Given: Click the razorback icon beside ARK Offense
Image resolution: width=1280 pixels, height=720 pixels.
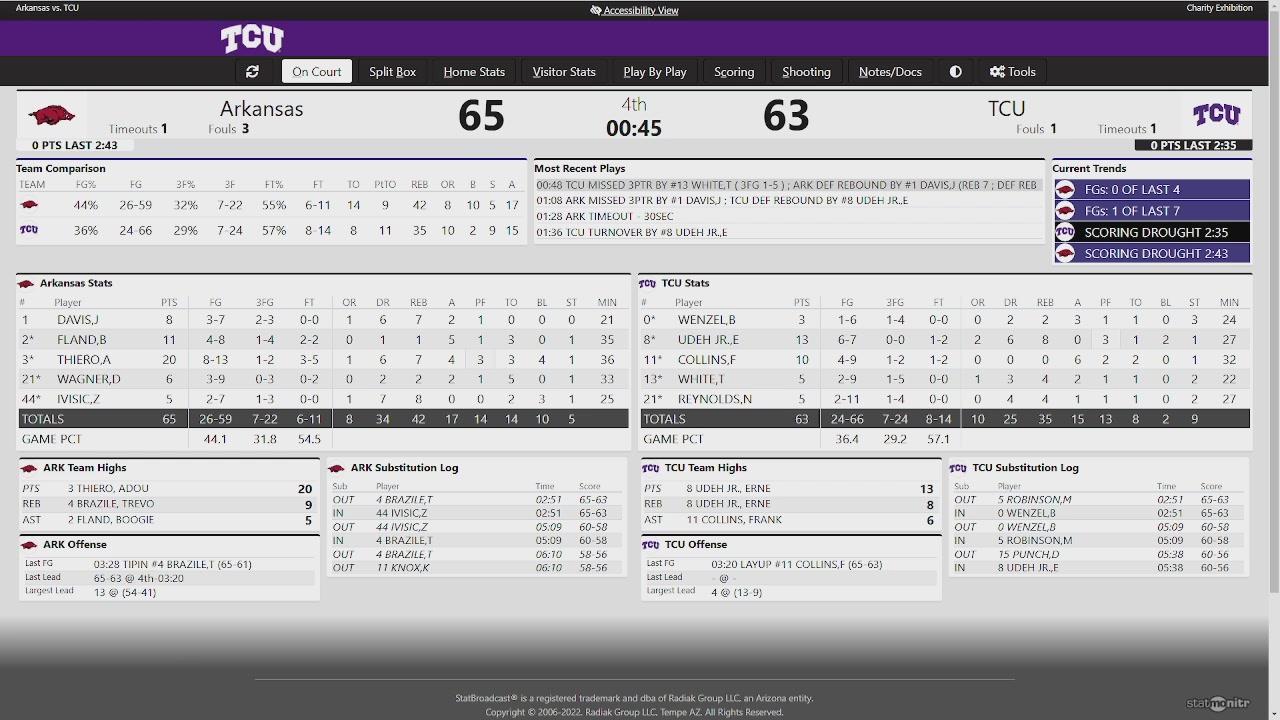Looking at the screenshot, I should pyautogui.click(x=29, y=545).
